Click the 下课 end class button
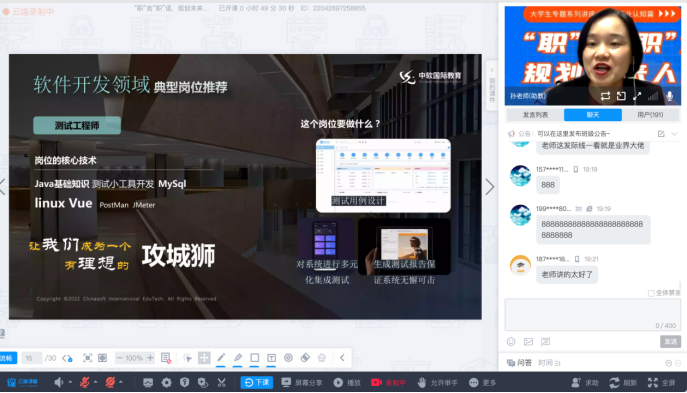This screenshot has width=687, height=393. (257, 382)
